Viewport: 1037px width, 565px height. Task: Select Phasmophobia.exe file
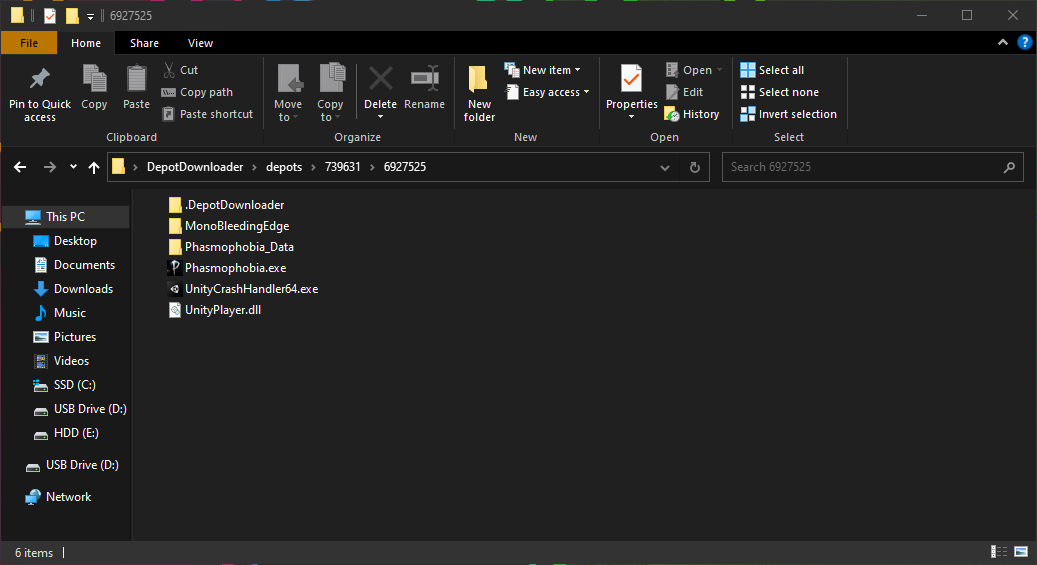[x=228, y=268]
